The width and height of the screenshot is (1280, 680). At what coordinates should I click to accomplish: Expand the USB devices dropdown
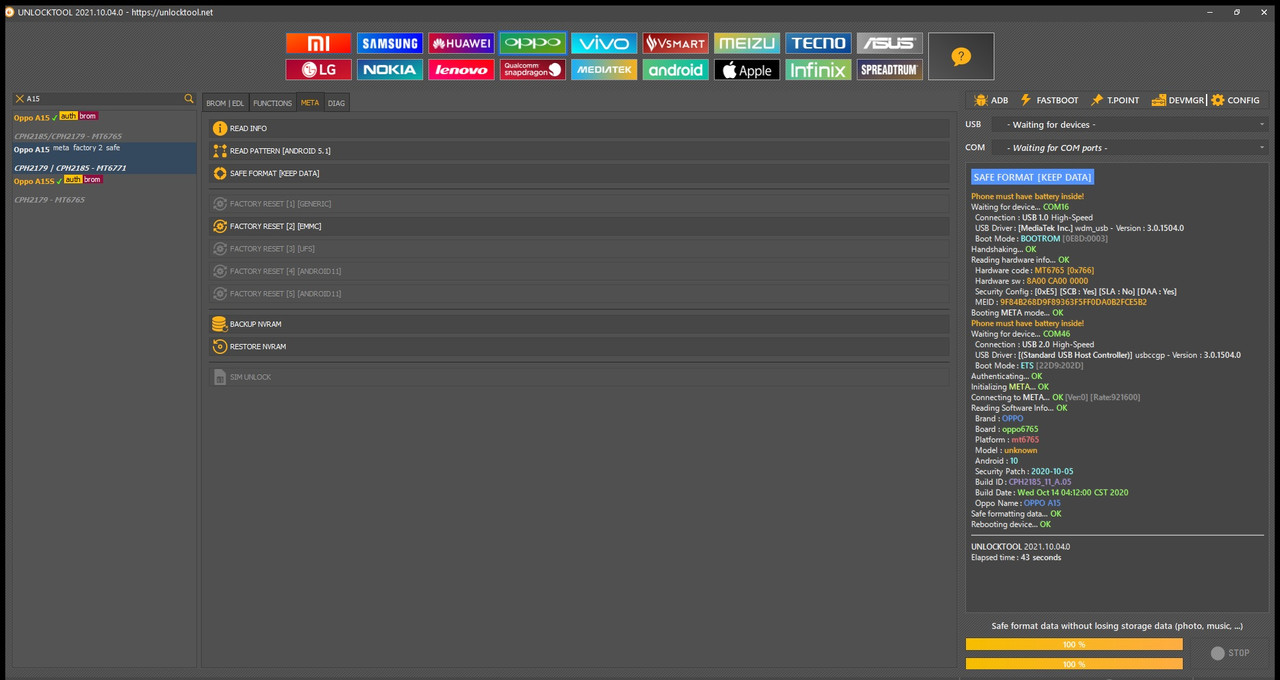pyautogui.click(x=1130, y=125)
